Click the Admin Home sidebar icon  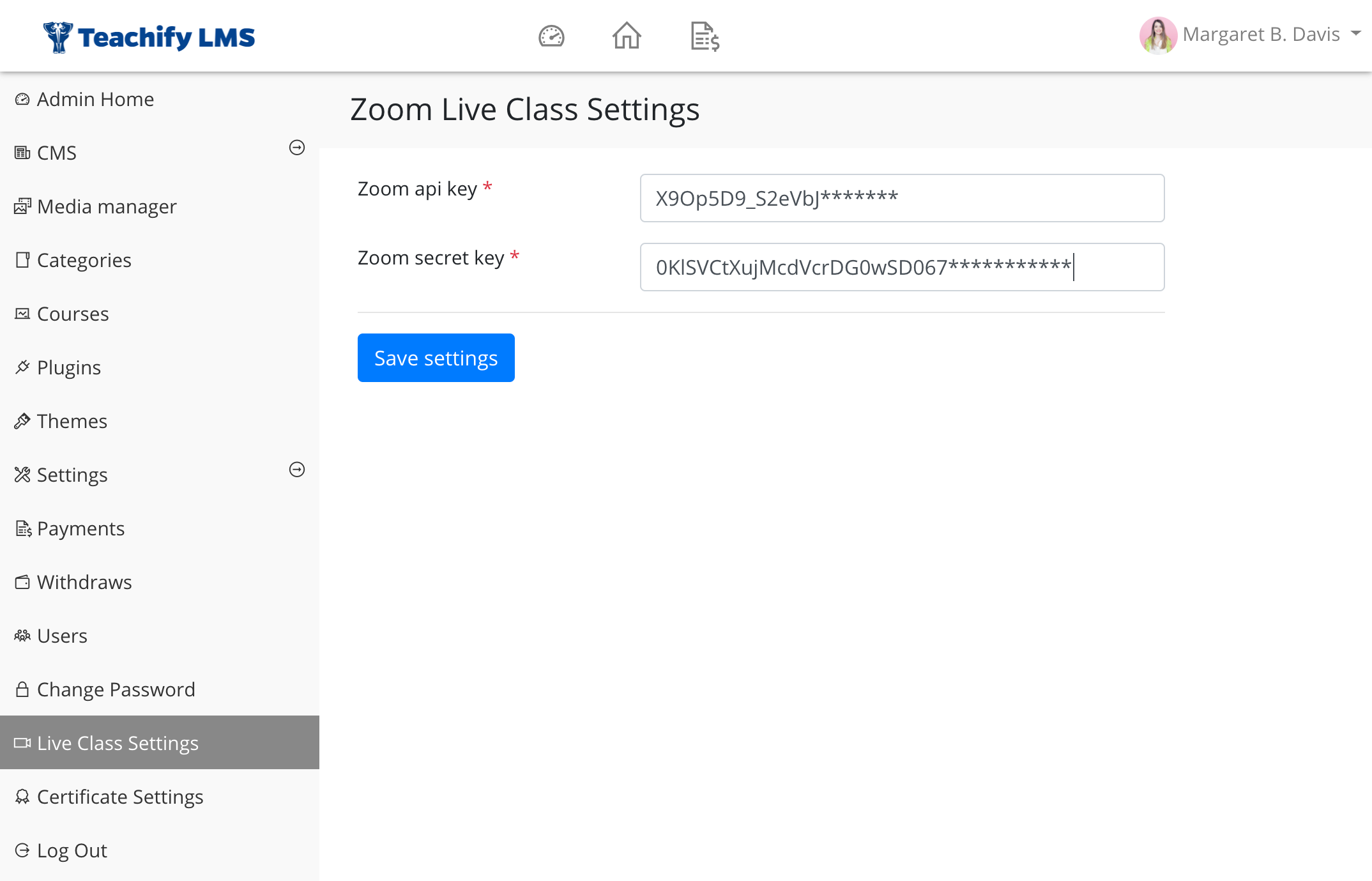(x=22, y=99)
